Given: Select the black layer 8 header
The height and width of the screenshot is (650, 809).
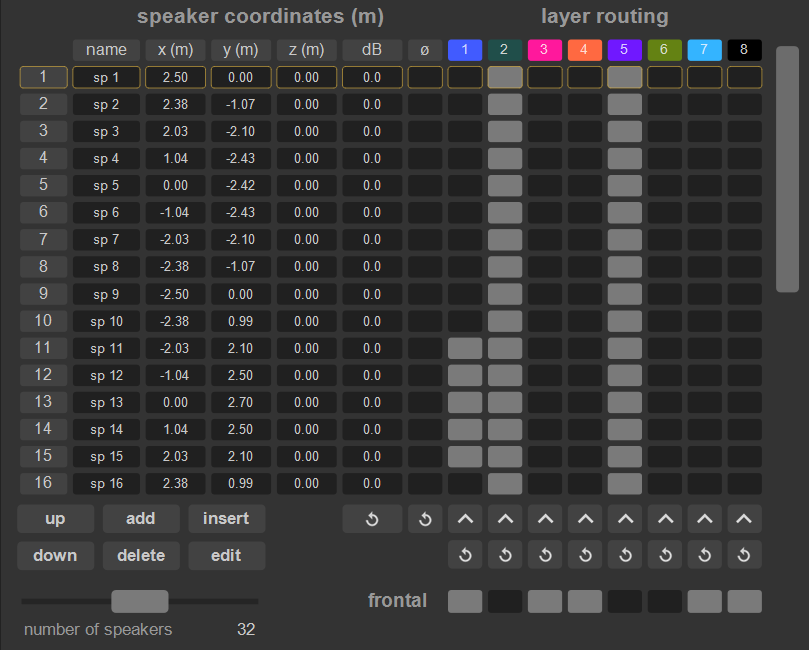Looking at the screenshot, I should (x=745, y=50).
